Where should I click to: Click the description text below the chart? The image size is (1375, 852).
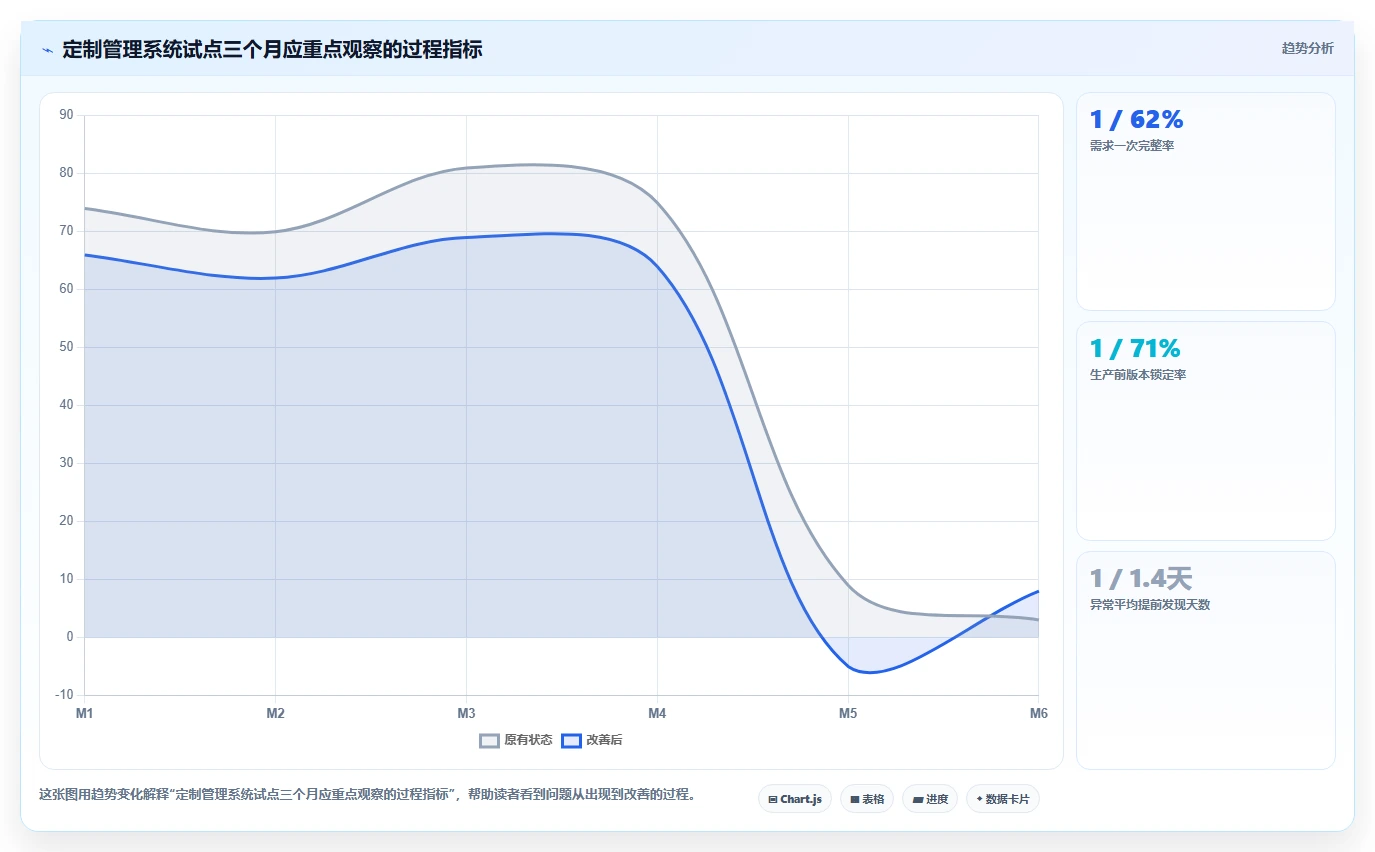367,795
